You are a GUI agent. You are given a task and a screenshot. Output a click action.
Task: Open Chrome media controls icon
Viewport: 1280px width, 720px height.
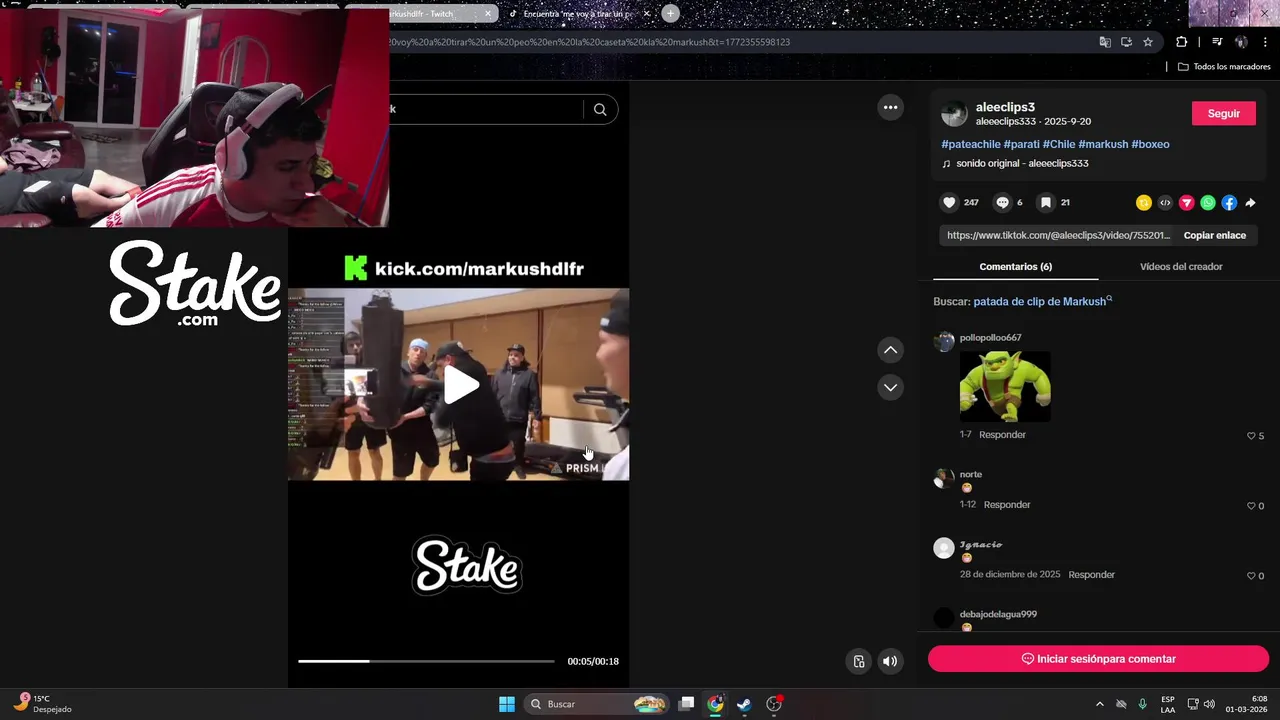tap(1217, 42)
